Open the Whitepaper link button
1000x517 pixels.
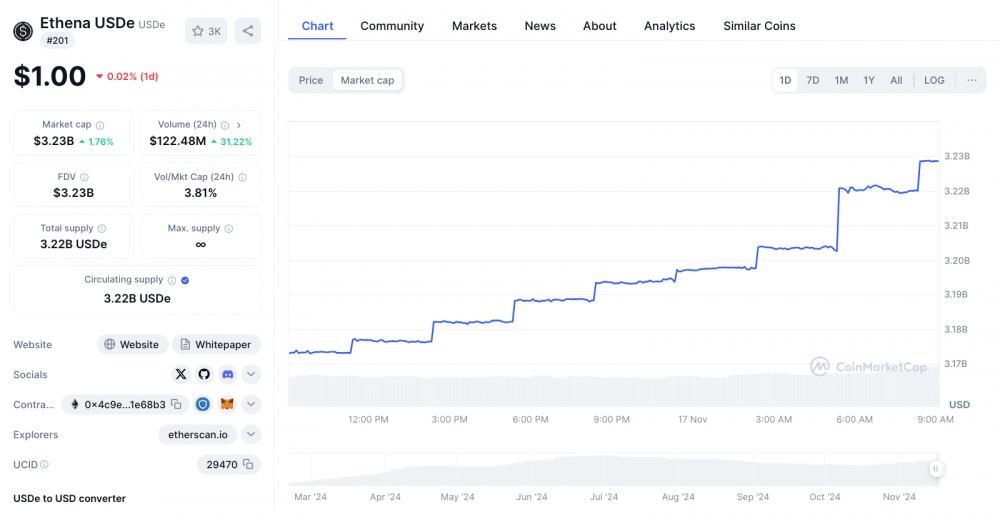[x=217, y=344]
